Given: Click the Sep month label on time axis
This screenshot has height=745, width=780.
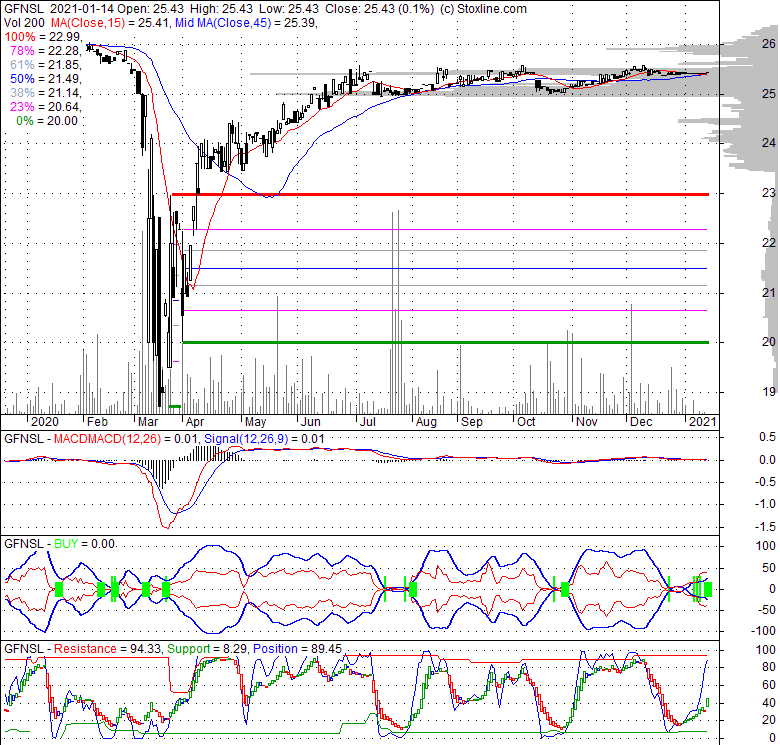Looking at the screenshot, I should (x=472, y=422).
